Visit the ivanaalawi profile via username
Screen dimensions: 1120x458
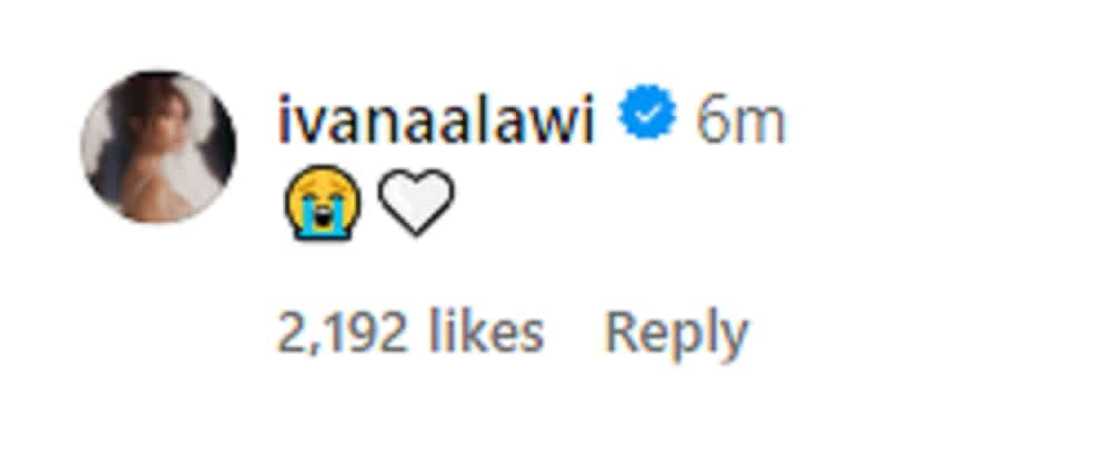(438, 122)
